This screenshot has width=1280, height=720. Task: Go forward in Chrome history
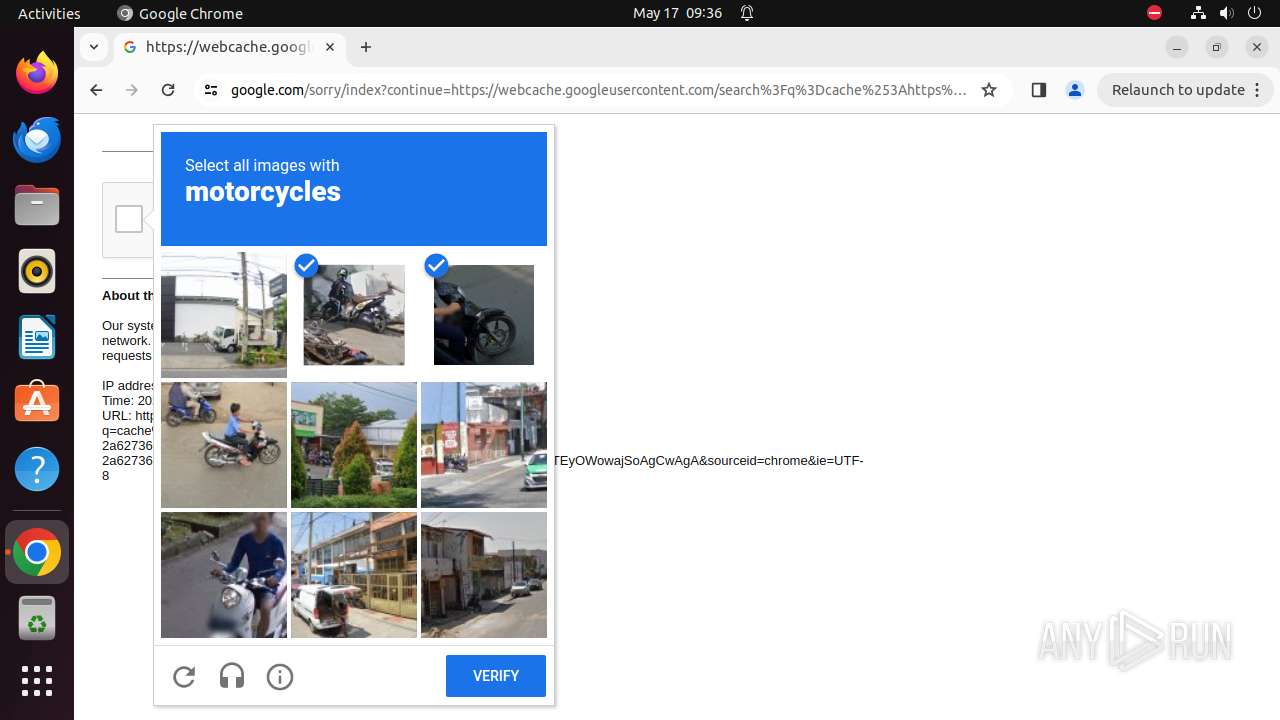[x=132, y=90]
